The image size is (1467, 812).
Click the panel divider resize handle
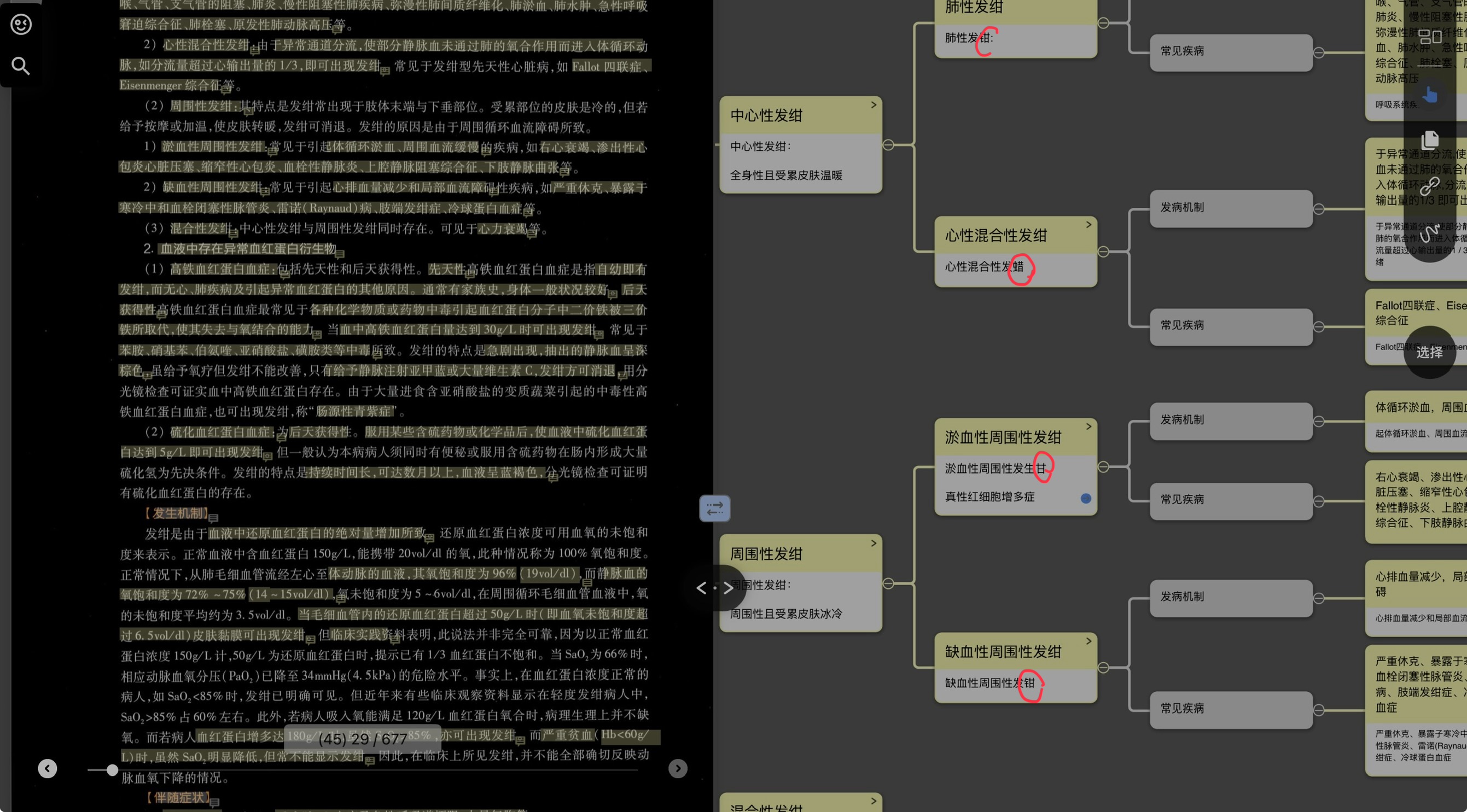(x=715, y=588)
